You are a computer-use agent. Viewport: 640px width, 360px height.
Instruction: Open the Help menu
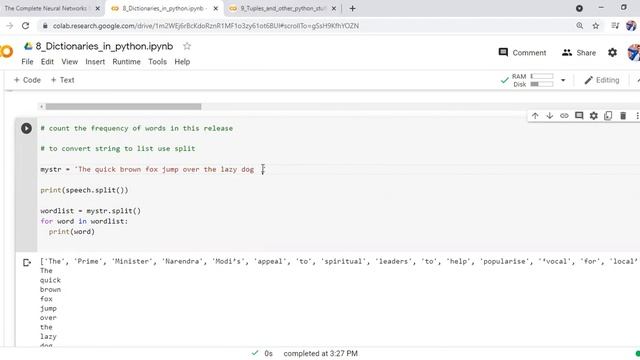182,62
